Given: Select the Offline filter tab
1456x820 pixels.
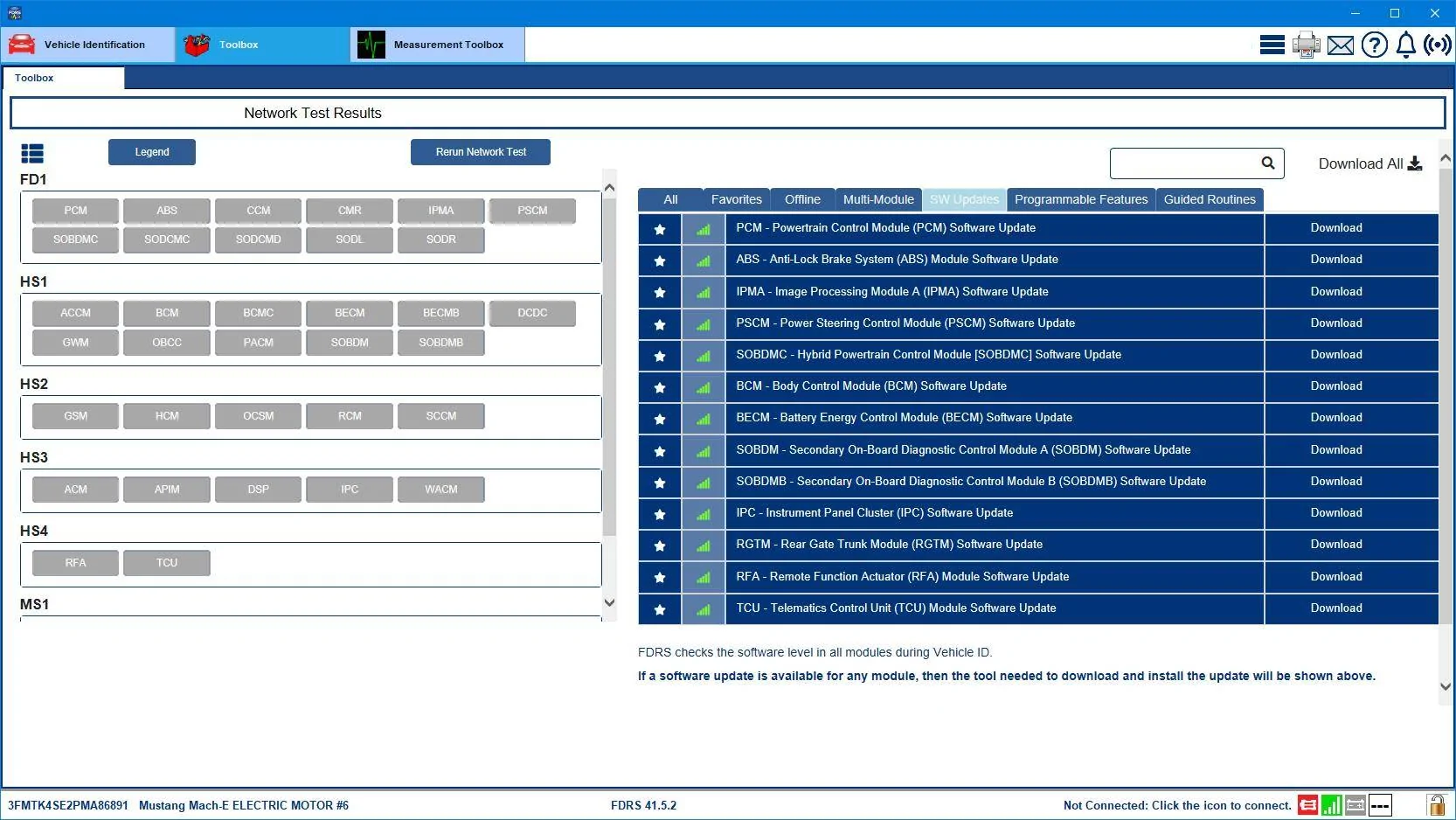Looking at the screenshot, I should tap(802, 199).
